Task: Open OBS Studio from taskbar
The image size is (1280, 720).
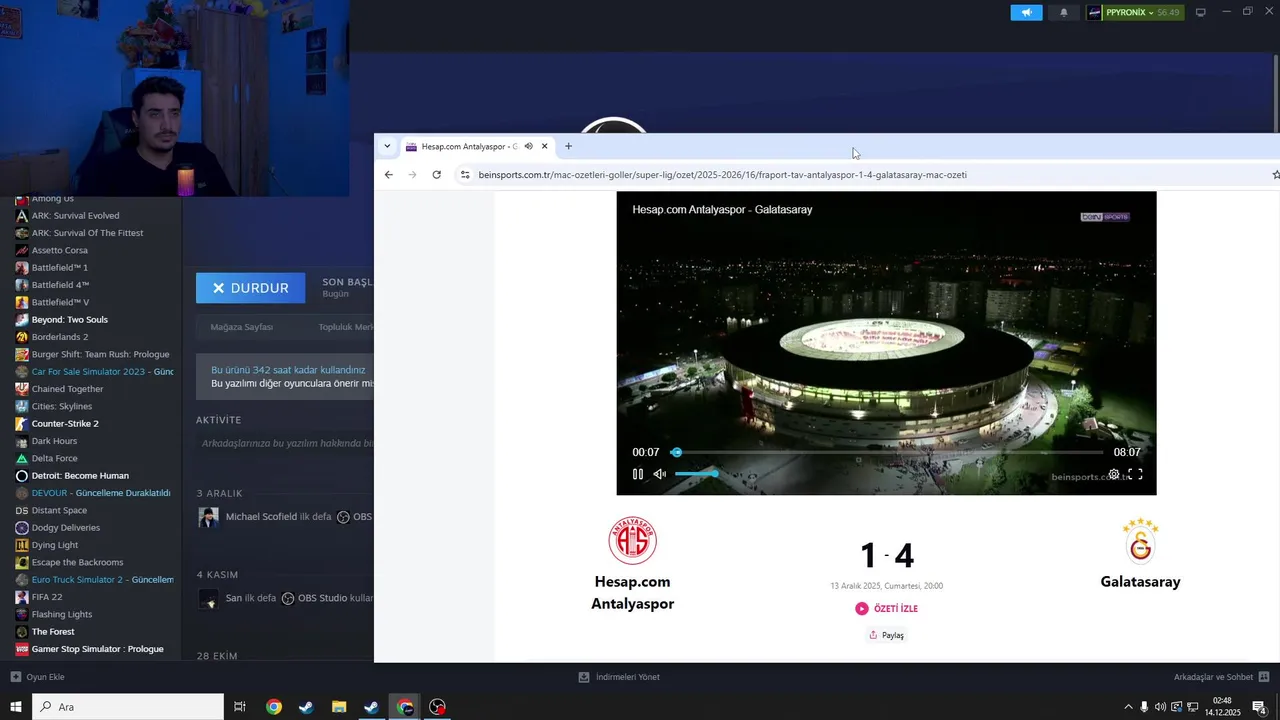Action: (437, 707)
